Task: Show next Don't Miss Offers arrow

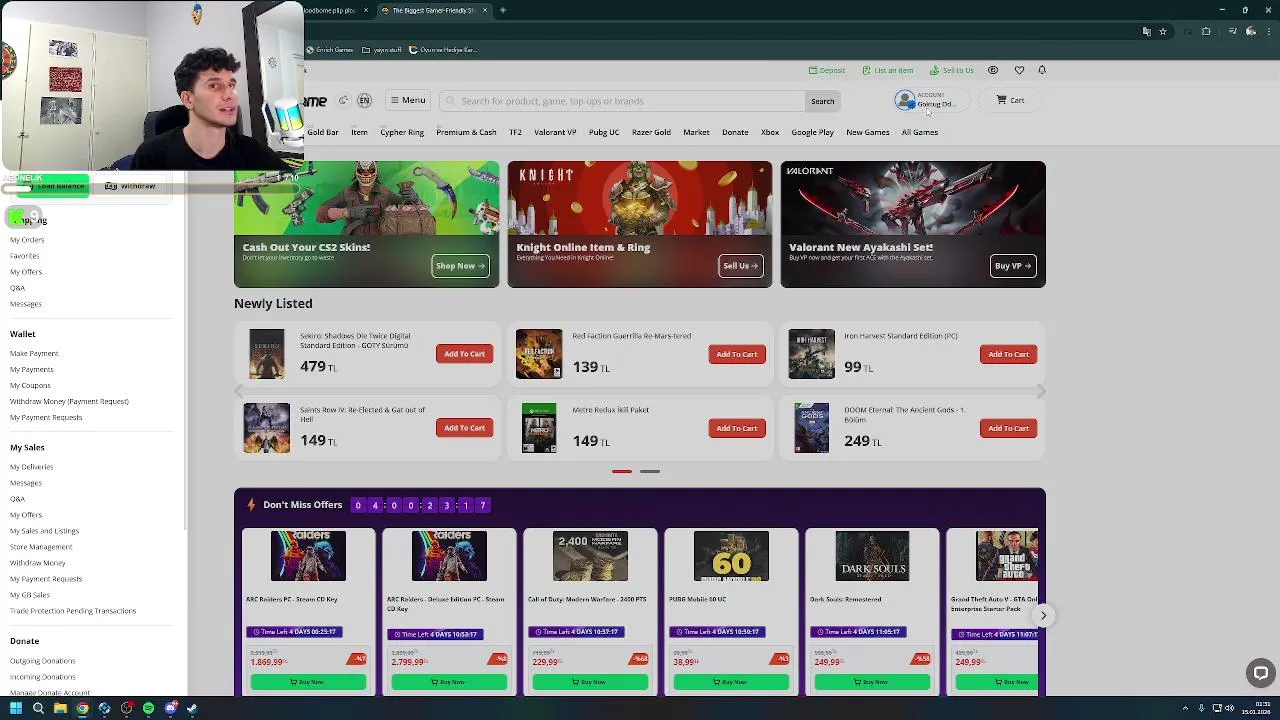Action: tap(1043, 616)
